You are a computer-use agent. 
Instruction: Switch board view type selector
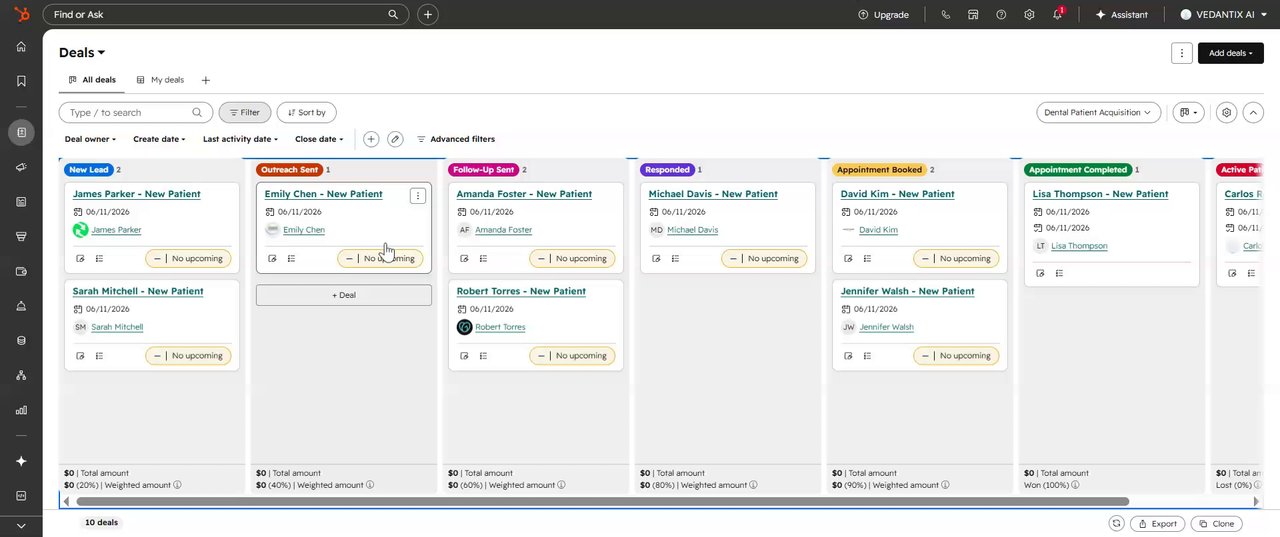pos(1188,113)
